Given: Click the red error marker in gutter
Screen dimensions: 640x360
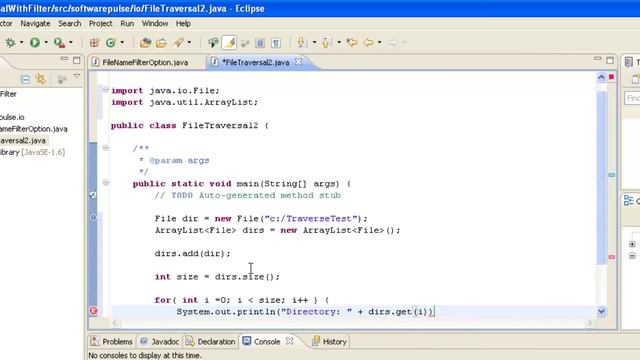Looking at the screenshot, I should (x=93, y=311).
